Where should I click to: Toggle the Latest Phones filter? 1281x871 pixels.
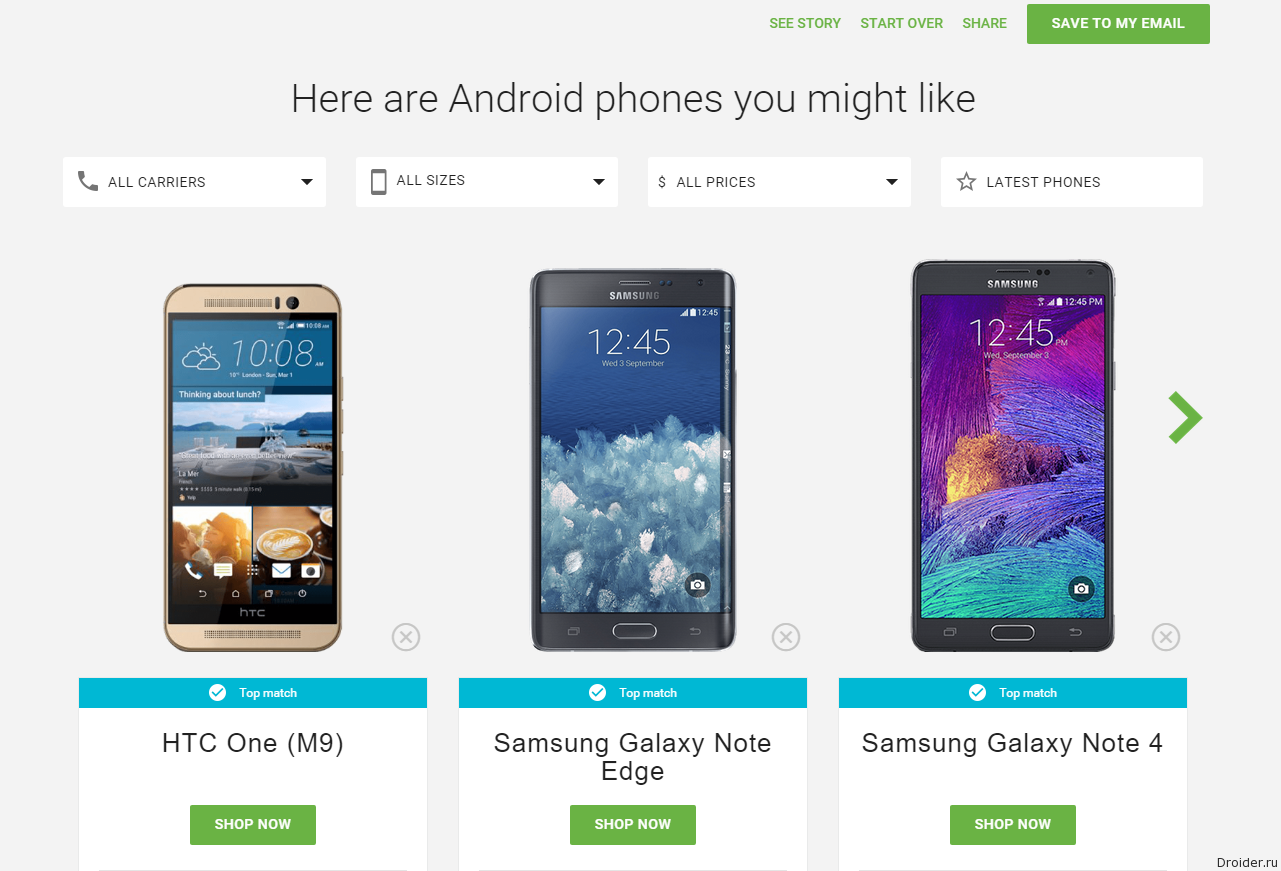pyautogui.click(x=1072, y=182)
